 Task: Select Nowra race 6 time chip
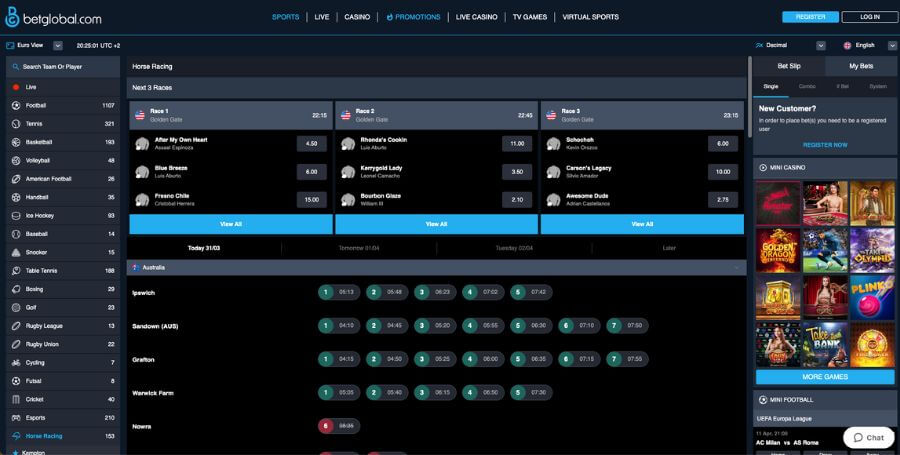339,426
